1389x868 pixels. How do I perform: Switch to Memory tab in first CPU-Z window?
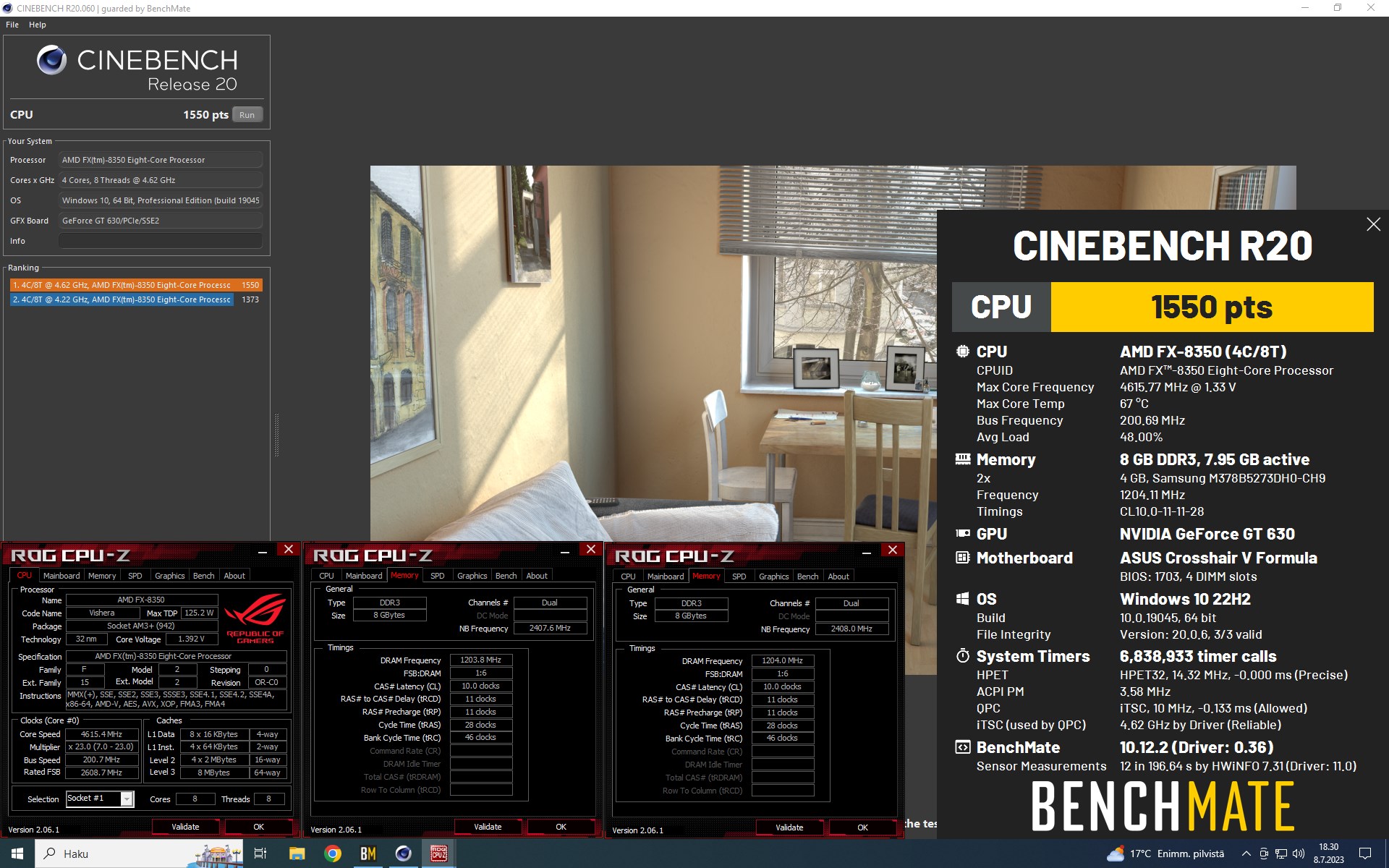point(102,576)
